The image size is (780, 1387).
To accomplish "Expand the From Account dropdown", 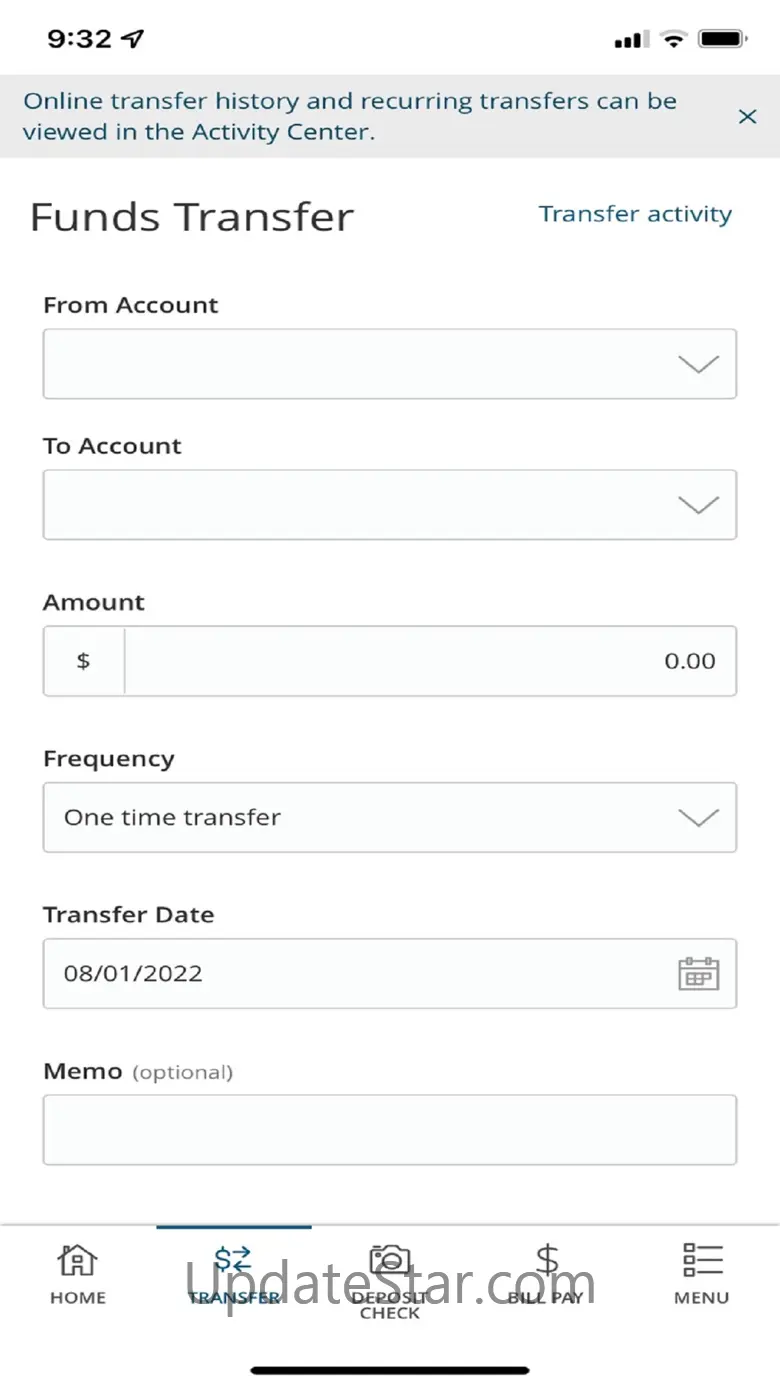I will [x=390, y=364].
